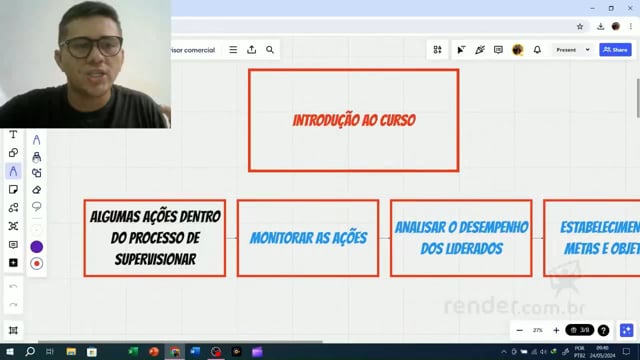This screenshot has width=640, height=360.
Task: Open the help question mark button
Action: (x=603, y=330)
